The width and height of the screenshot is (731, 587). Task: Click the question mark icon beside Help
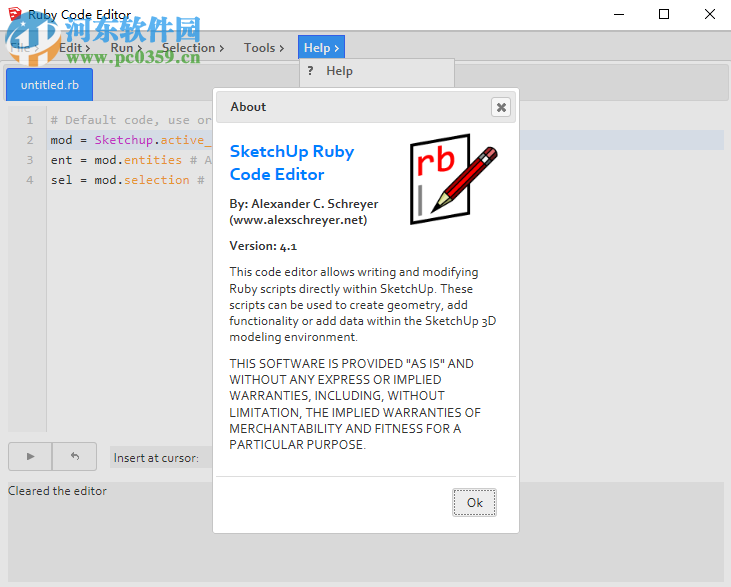pos(310,71)
